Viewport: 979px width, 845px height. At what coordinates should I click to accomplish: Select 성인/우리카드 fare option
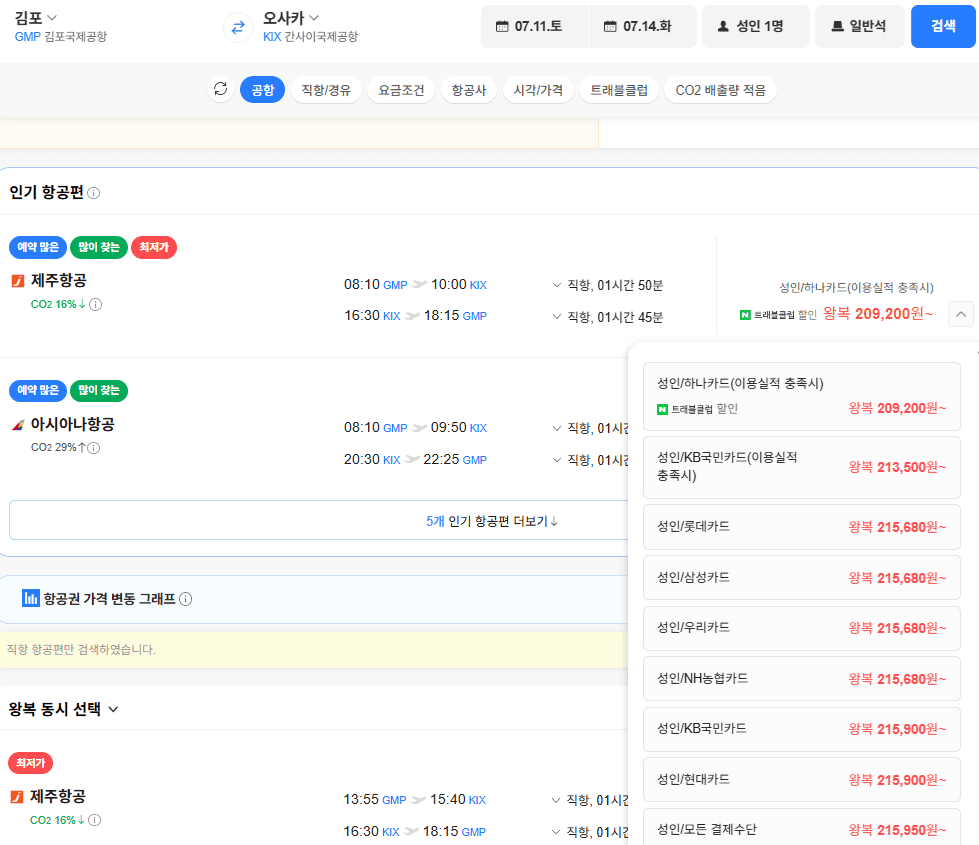pyautogui.click(x=802, y=628)
